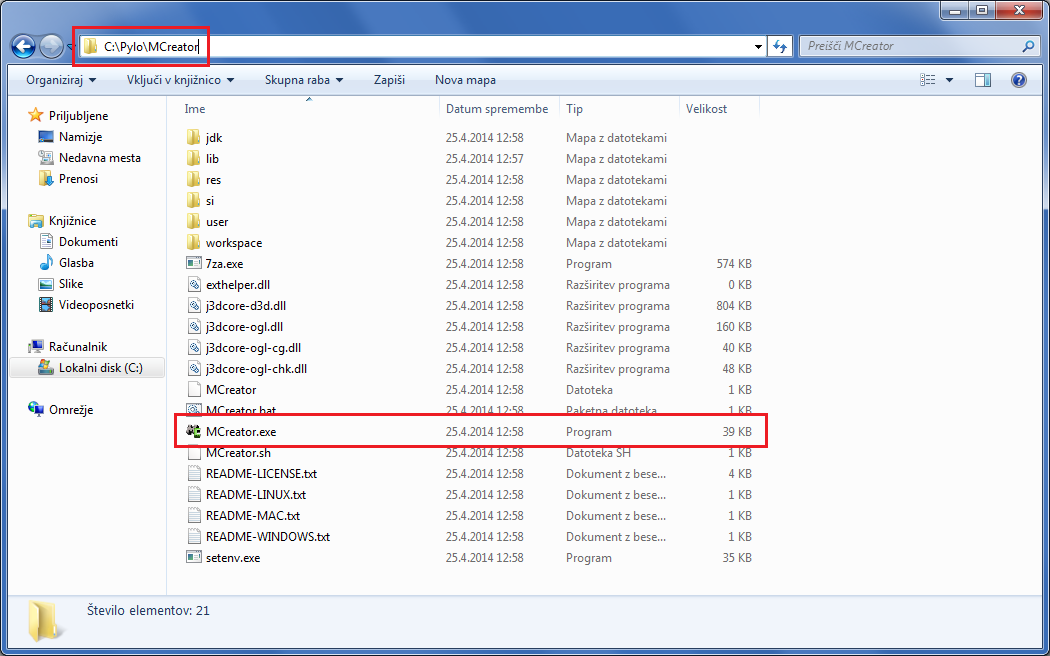Click the refresh button beside address bar
Image resolution: width=1050 pixels, height=656 pixels.
click(x=779, y=47)
